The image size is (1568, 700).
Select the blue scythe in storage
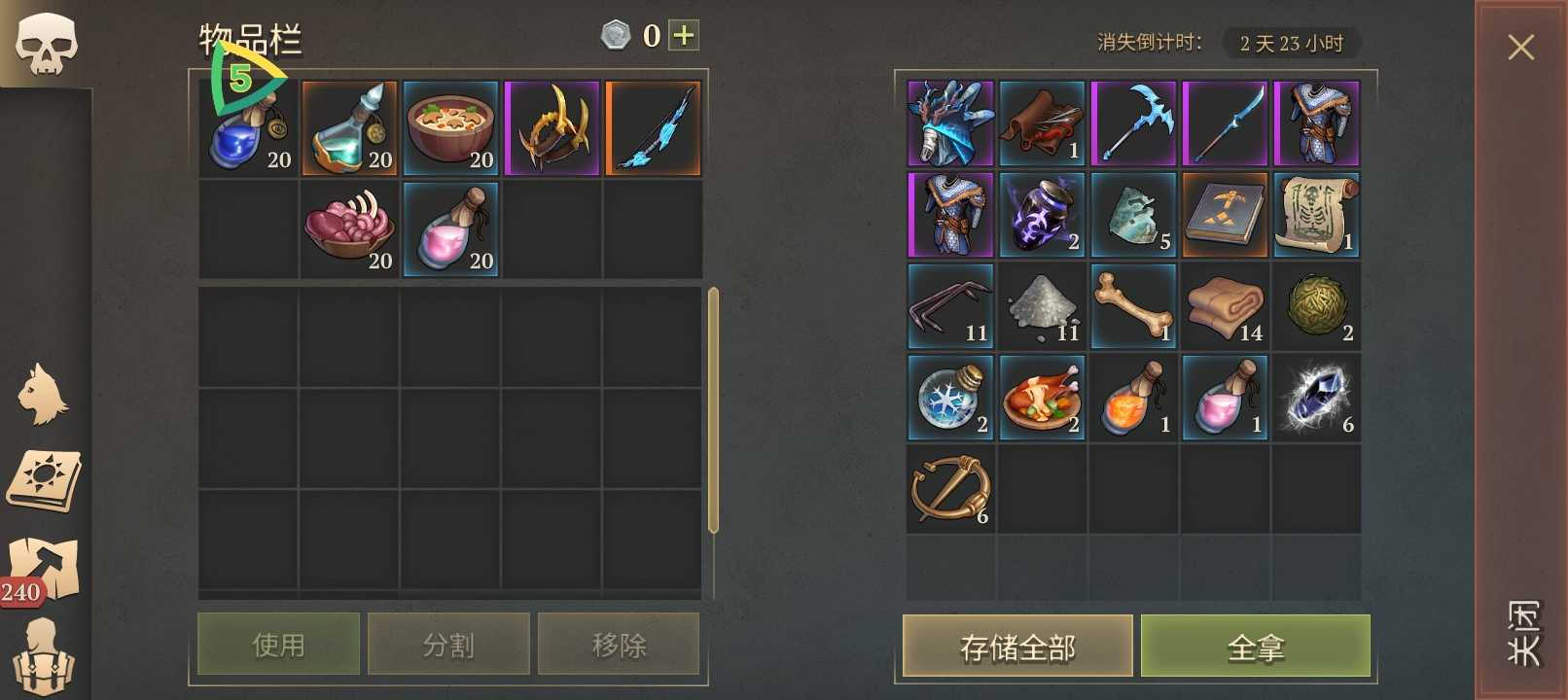click(1133, 123)
